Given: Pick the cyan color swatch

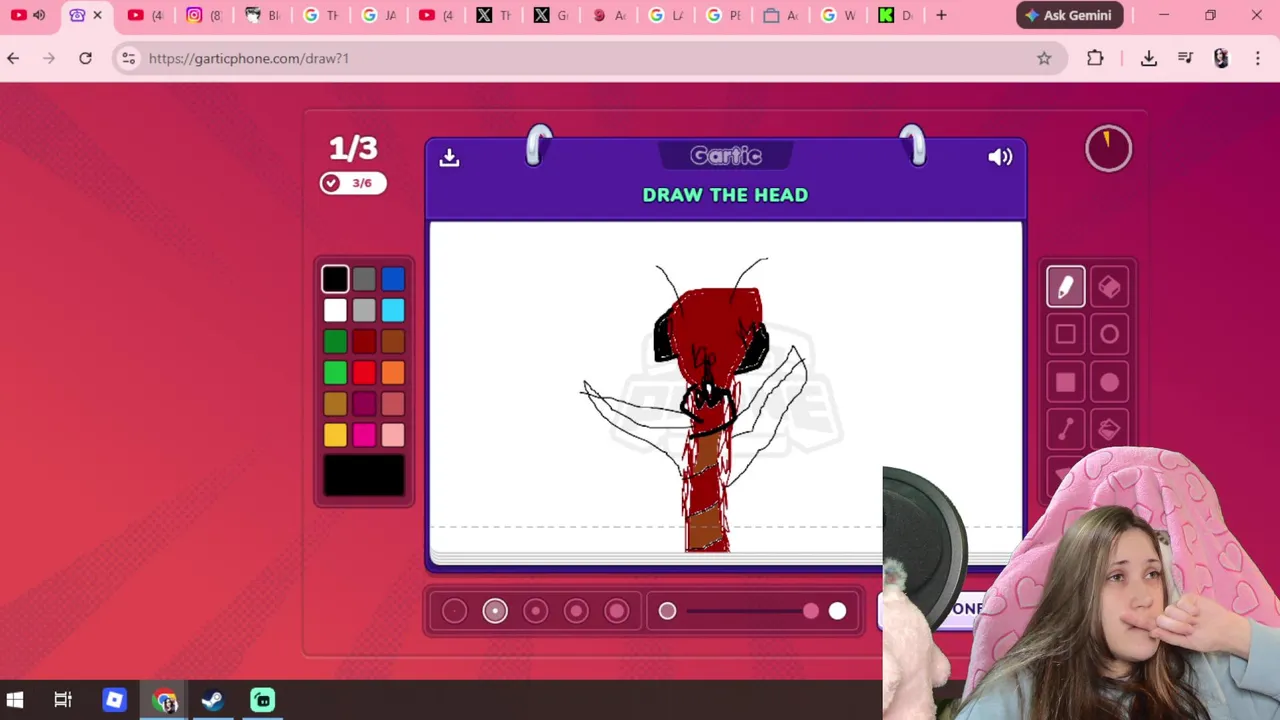Looking at the screenshot, I should click(393, 310).
